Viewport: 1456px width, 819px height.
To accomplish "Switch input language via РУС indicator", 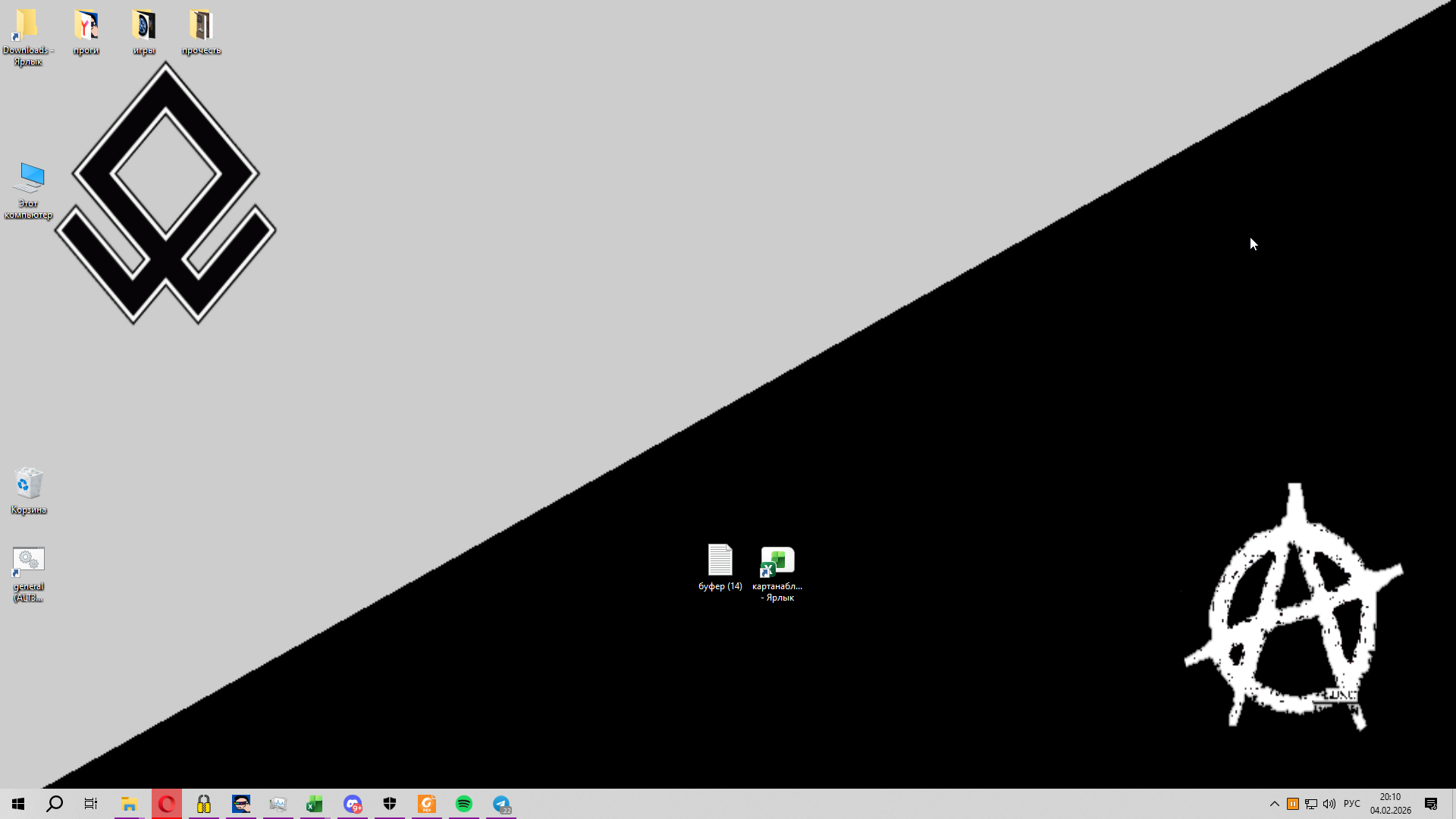I will click(1352, 804).
